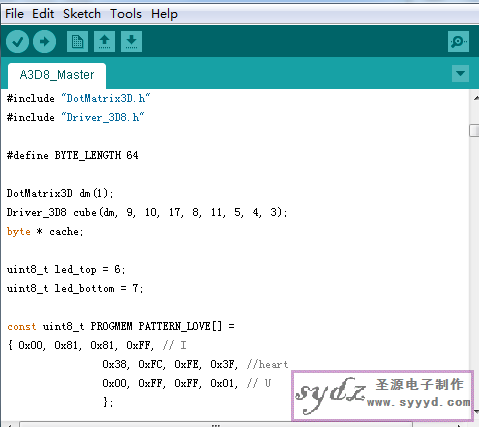
Task: Click the "PATTERN_LOVE[]" declaration text
Action: point(180,326)
